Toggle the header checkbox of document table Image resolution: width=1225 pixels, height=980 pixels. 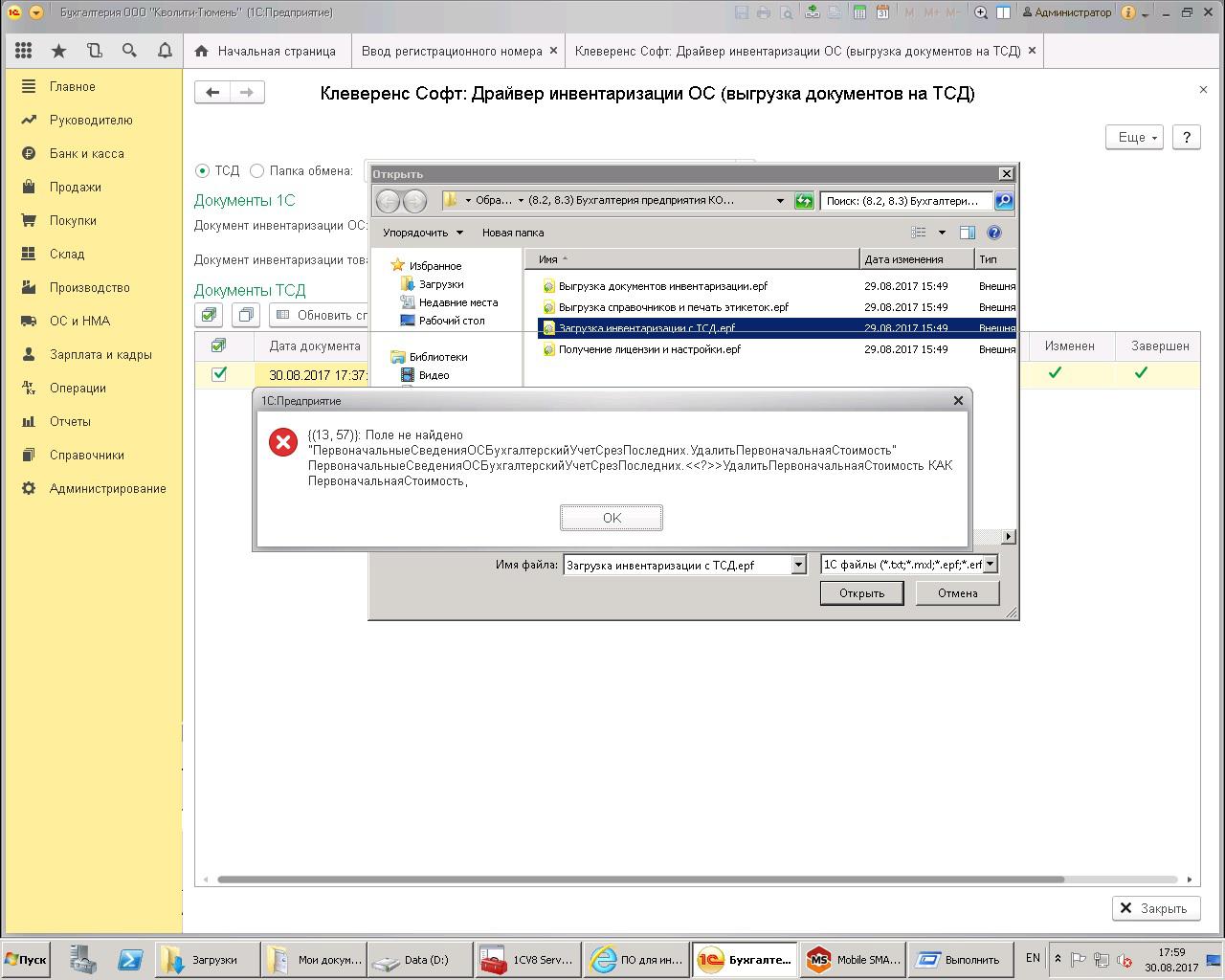point(218,345)
